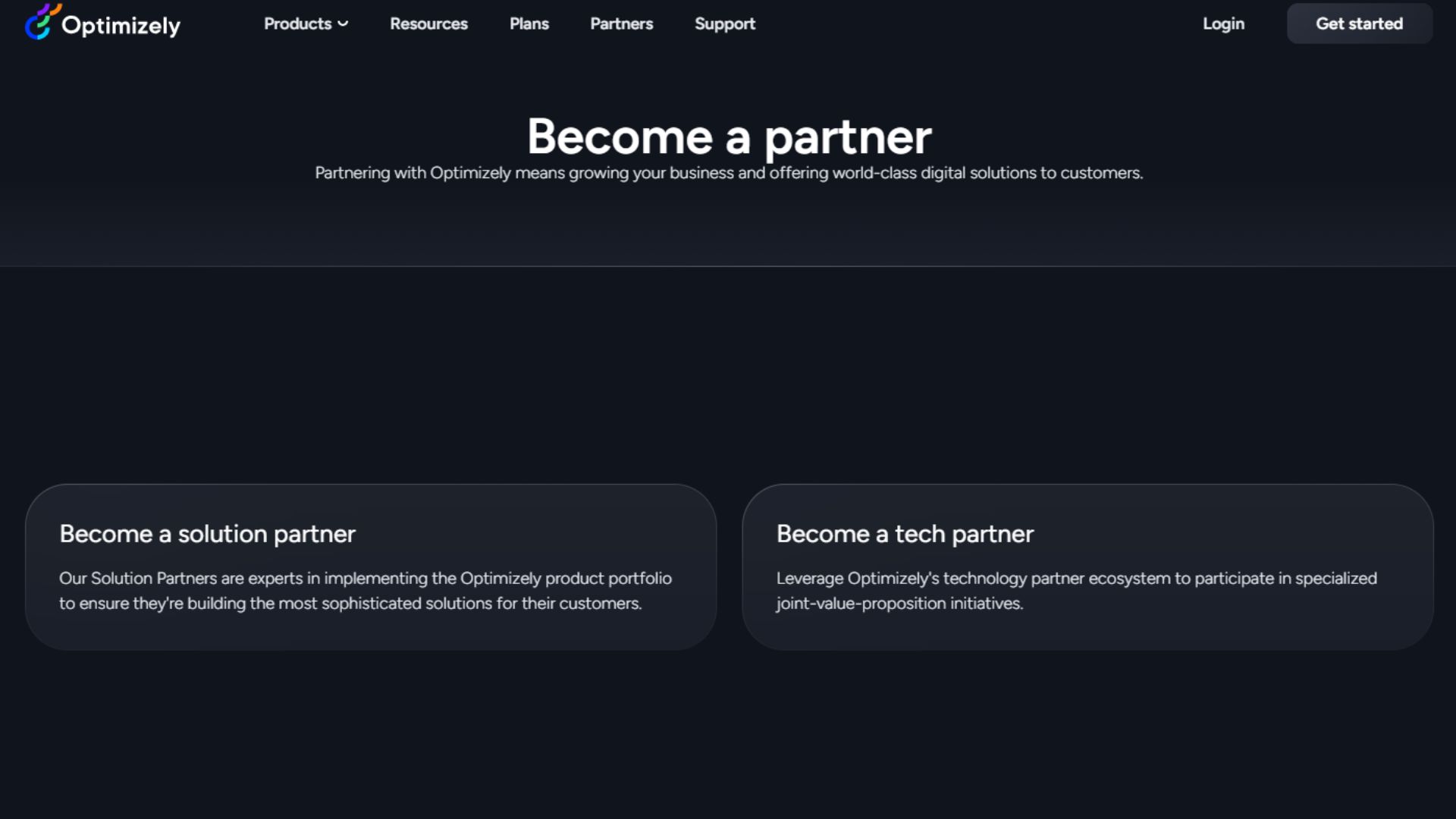Screen dimensions: 1456x819
Task: Select Partners in the navigation bar
Action: pos(621,24)
